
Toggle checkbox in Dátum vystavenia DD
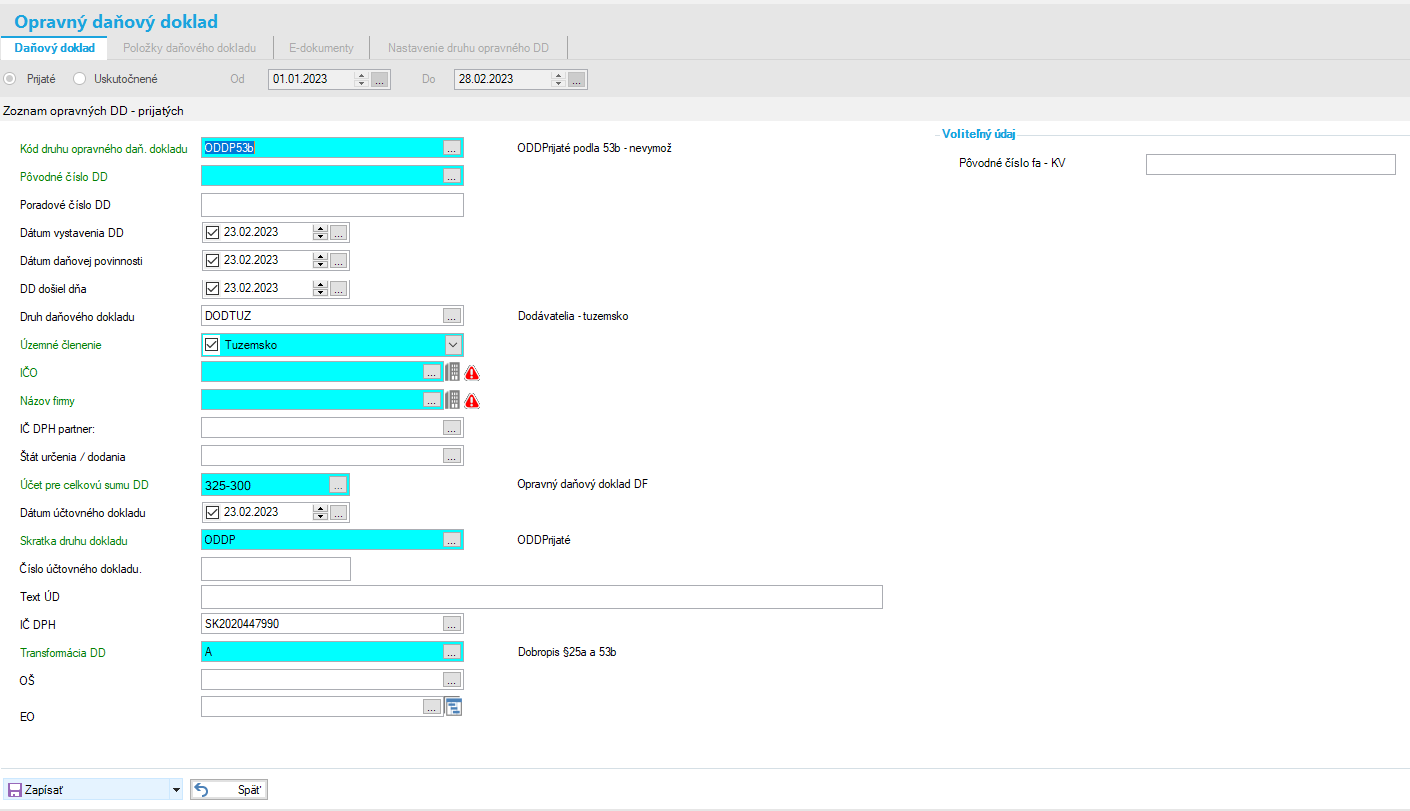(211, 232)
